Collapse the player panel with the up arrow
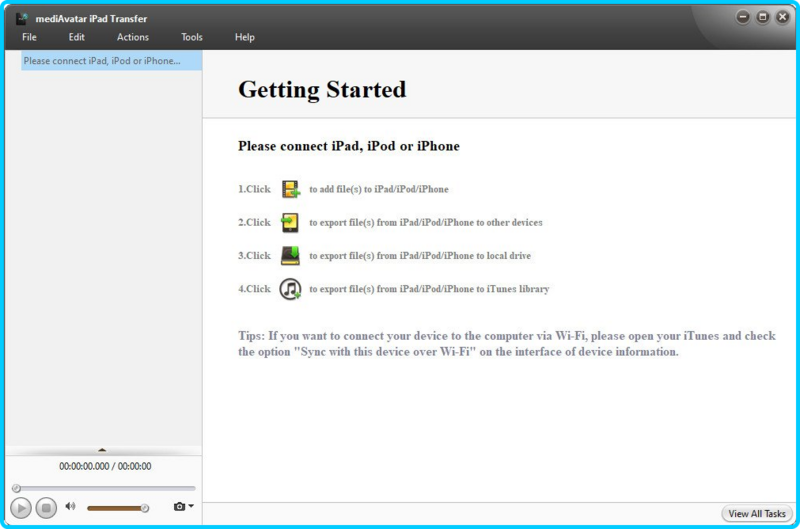 coord(102,450)
